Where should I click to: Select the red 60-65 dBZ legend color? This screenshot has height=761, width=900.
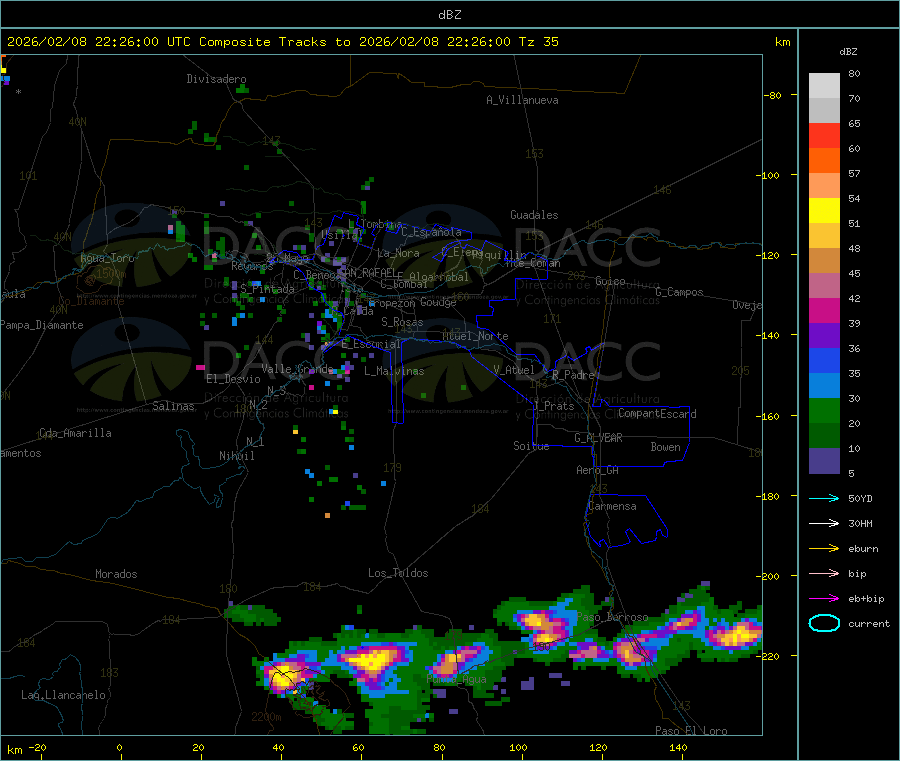click(824, 136)
